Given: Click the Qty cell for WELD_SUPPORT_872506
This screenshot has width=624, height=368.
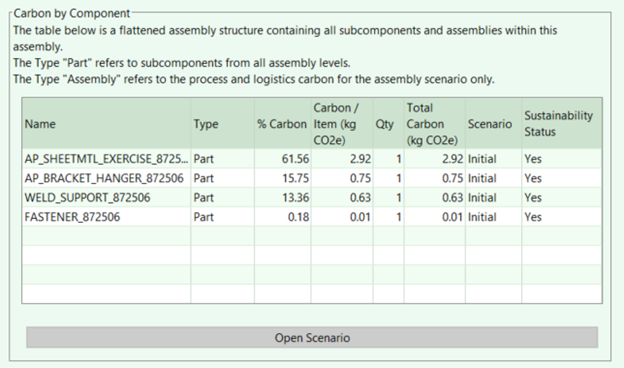Looking at the screenshot, I should [x=388, y=197].
